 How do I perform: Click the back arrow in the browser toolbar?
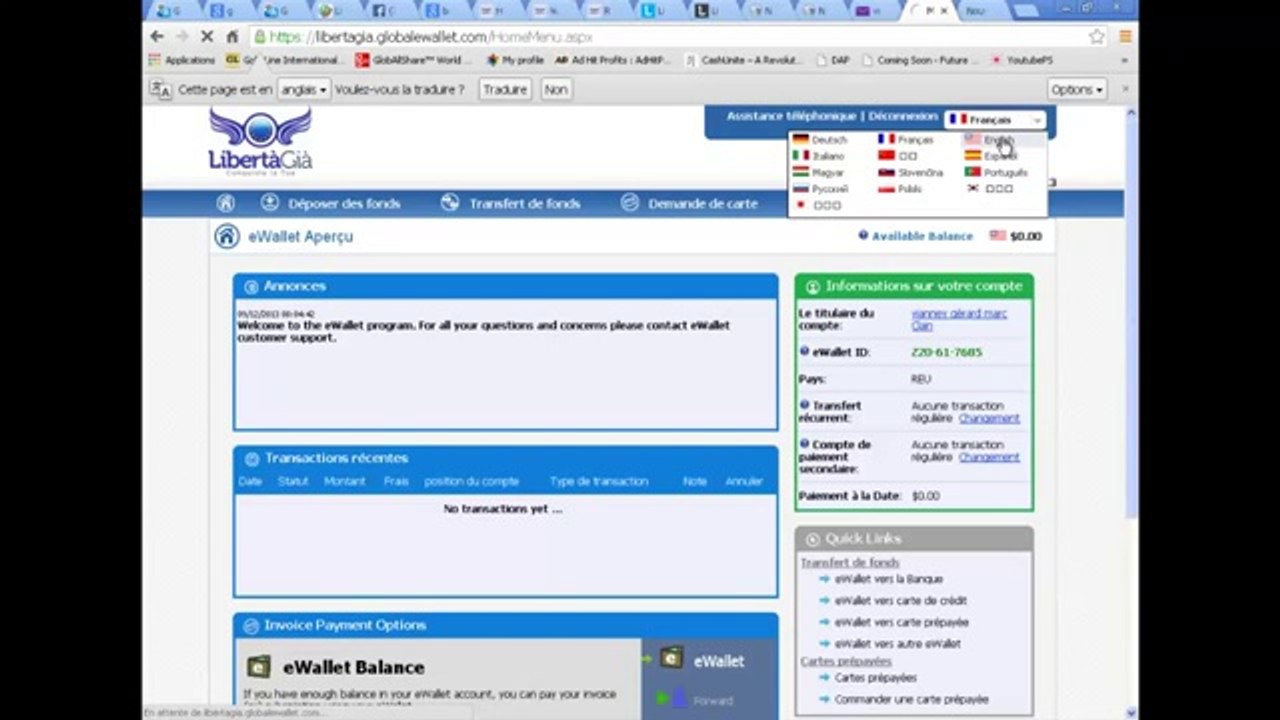tap(157, 36)
